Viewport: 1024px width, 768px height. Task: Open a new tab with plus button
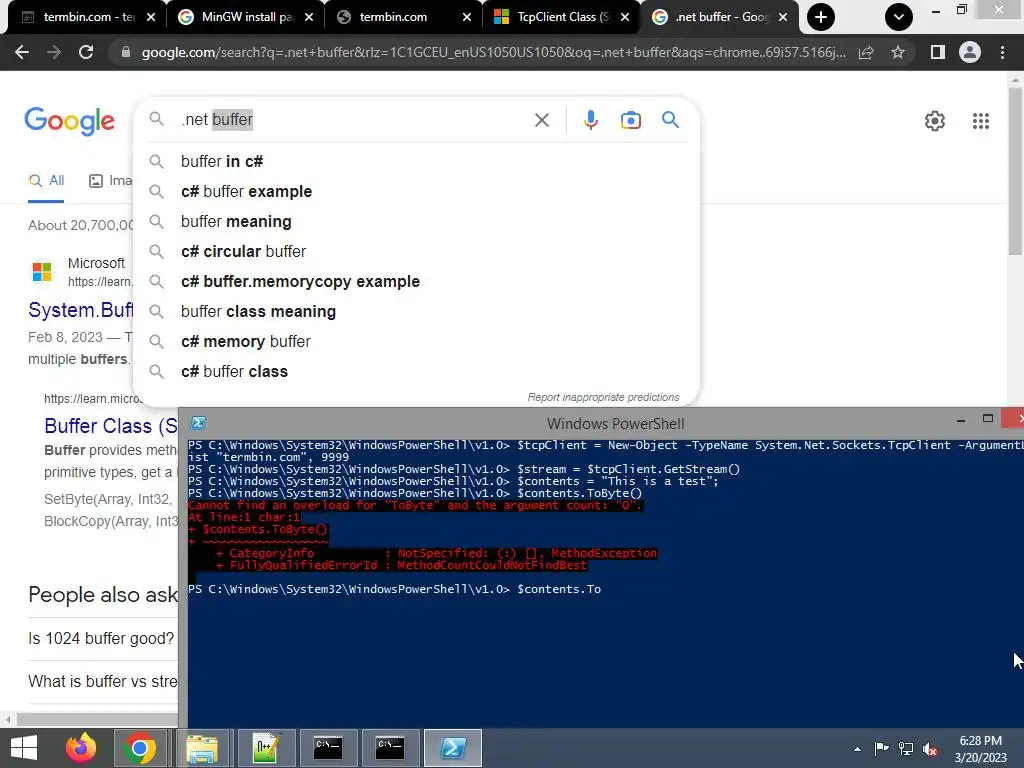[x=821, y=17]
